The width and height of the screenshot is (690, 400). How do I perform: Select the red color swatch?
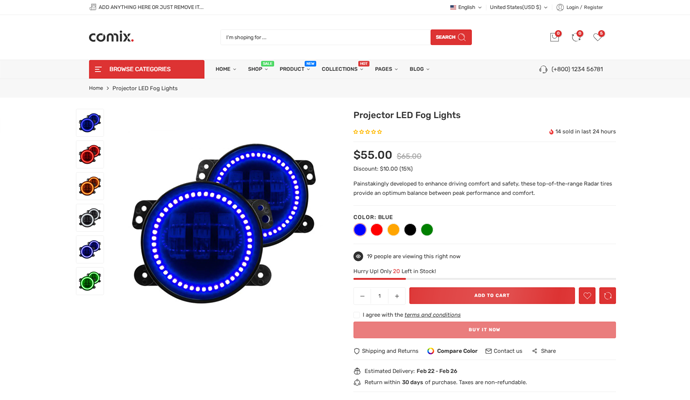tap(377, 230)
